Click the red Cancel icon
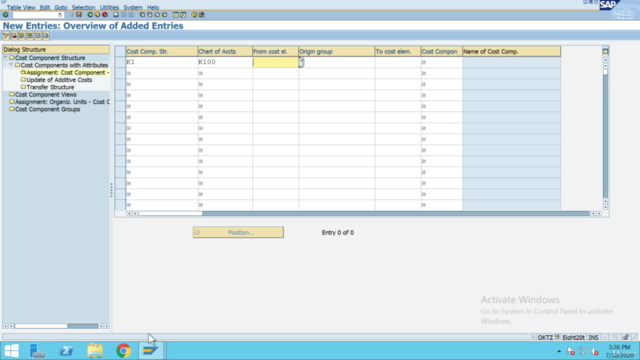This screenshot has height=360, width=640. coord(105,15)
